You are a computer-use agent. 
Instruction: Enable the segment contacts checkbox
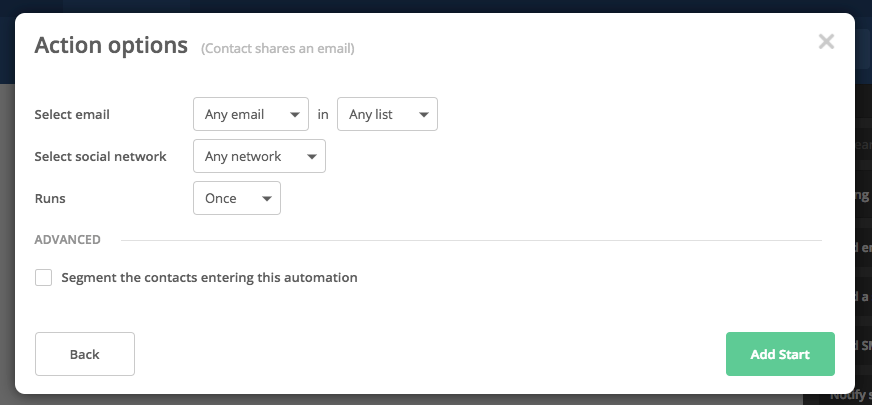pyautogui.click(x=44, y=278)
